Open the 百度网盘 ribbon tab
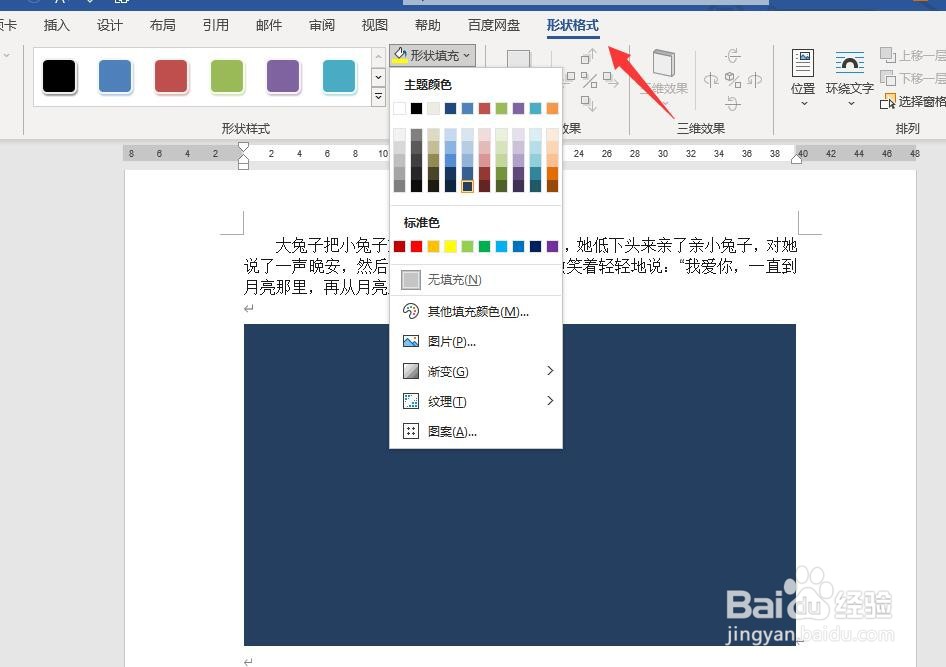Viewport: 946px width, 667px height. coord(493,25)
